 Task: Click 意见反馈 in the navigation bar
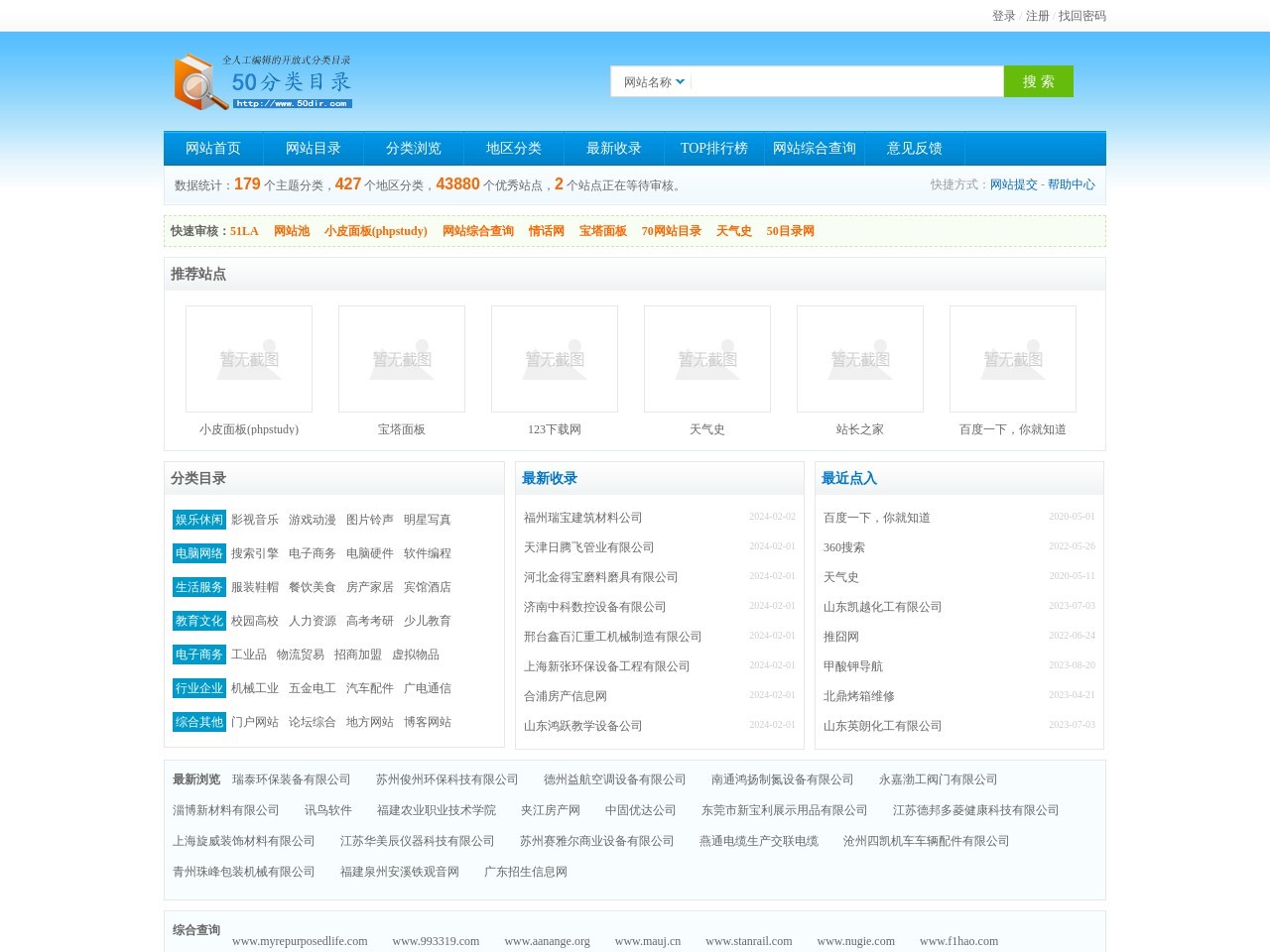coord(915,148)
